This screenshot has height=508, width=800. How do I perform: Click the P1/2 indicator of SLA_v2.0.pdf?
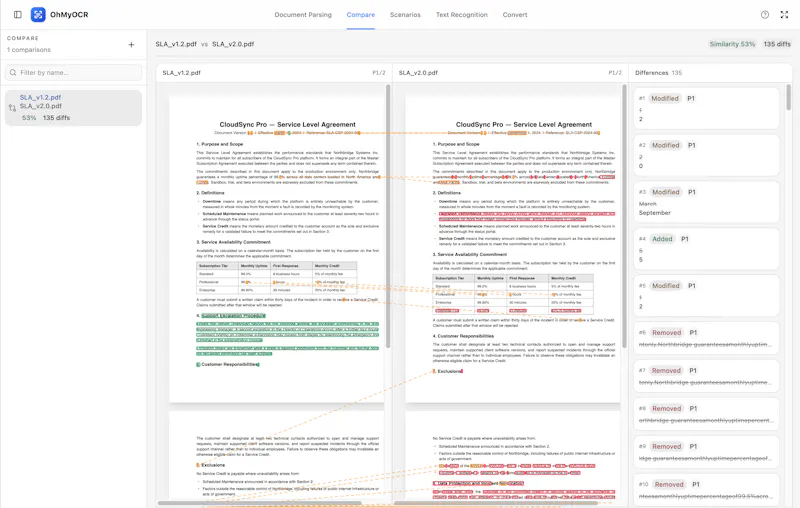click(x=615, y=73)
